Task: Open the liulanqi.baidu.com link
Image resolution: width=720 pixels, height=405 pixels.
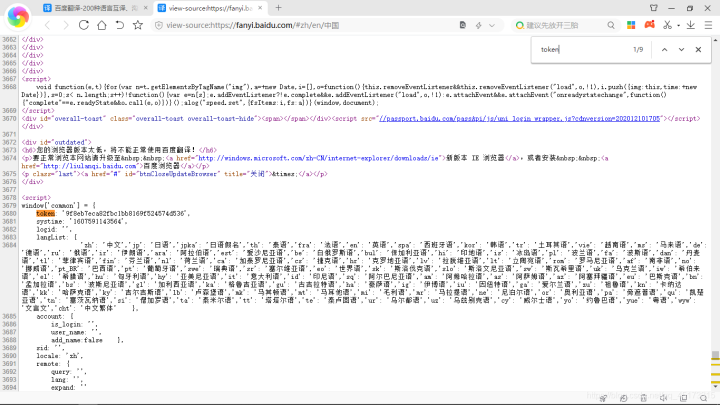Action: [x=90, y=166]
